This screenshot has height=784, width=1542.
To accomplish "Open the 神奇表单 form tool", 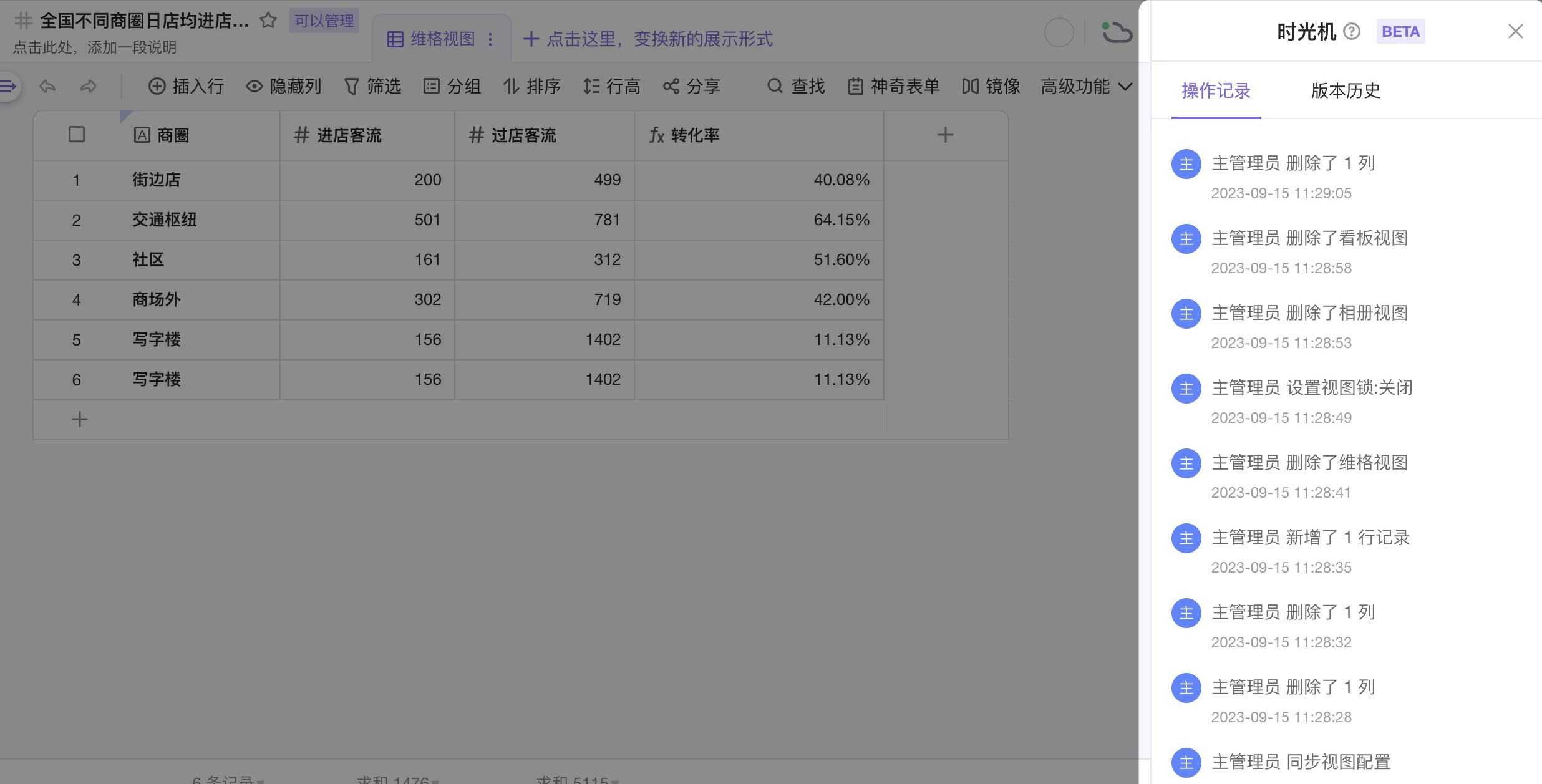I will pyautogui.click(x=893, y=86).
